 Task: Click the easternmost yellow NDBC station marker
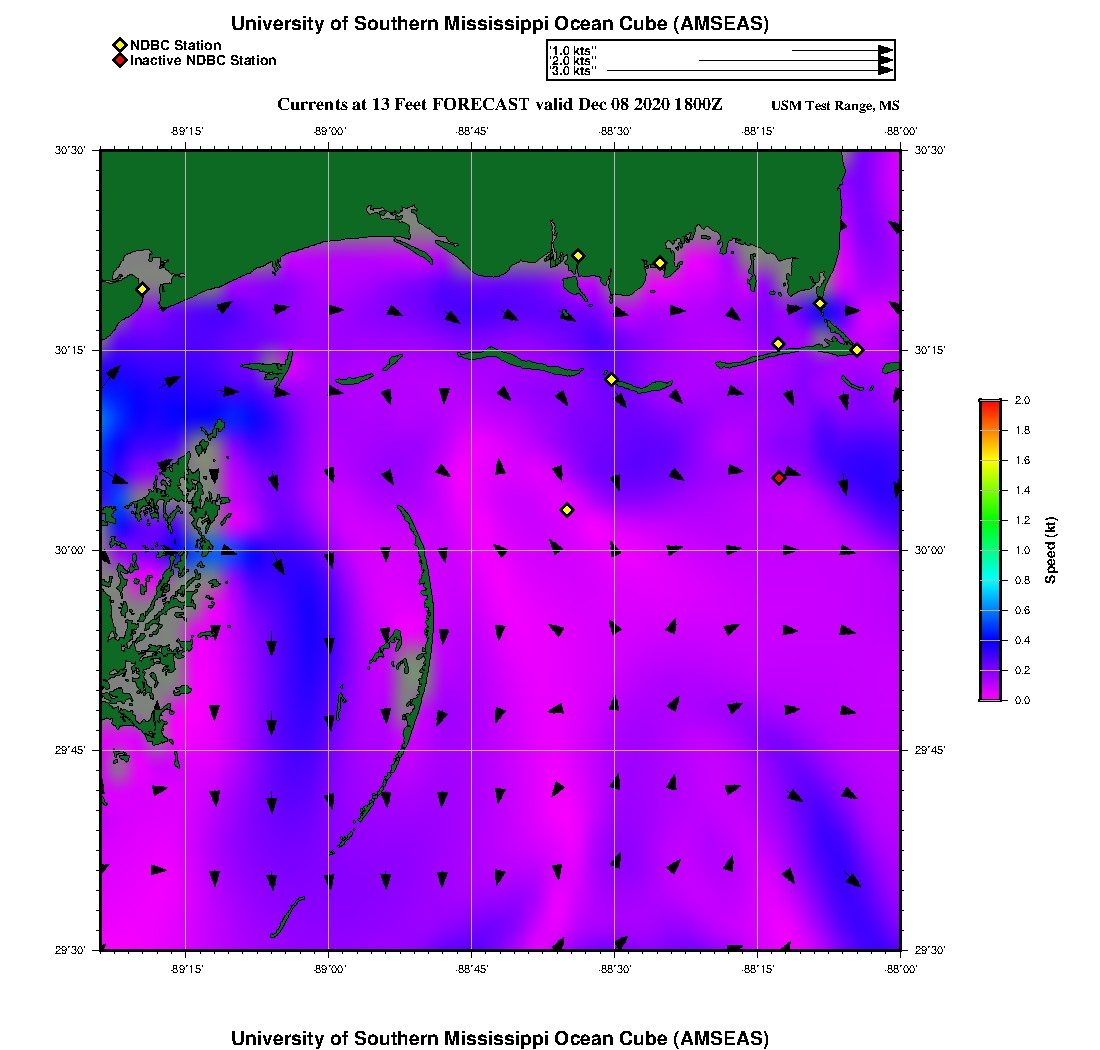pos(857,349)
